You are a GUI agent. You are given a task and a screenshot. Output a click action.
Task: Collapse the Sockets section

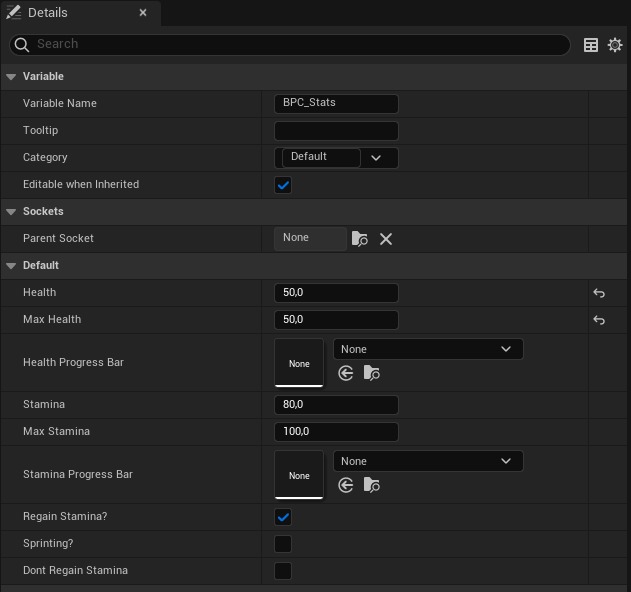(x=12, y=212)
